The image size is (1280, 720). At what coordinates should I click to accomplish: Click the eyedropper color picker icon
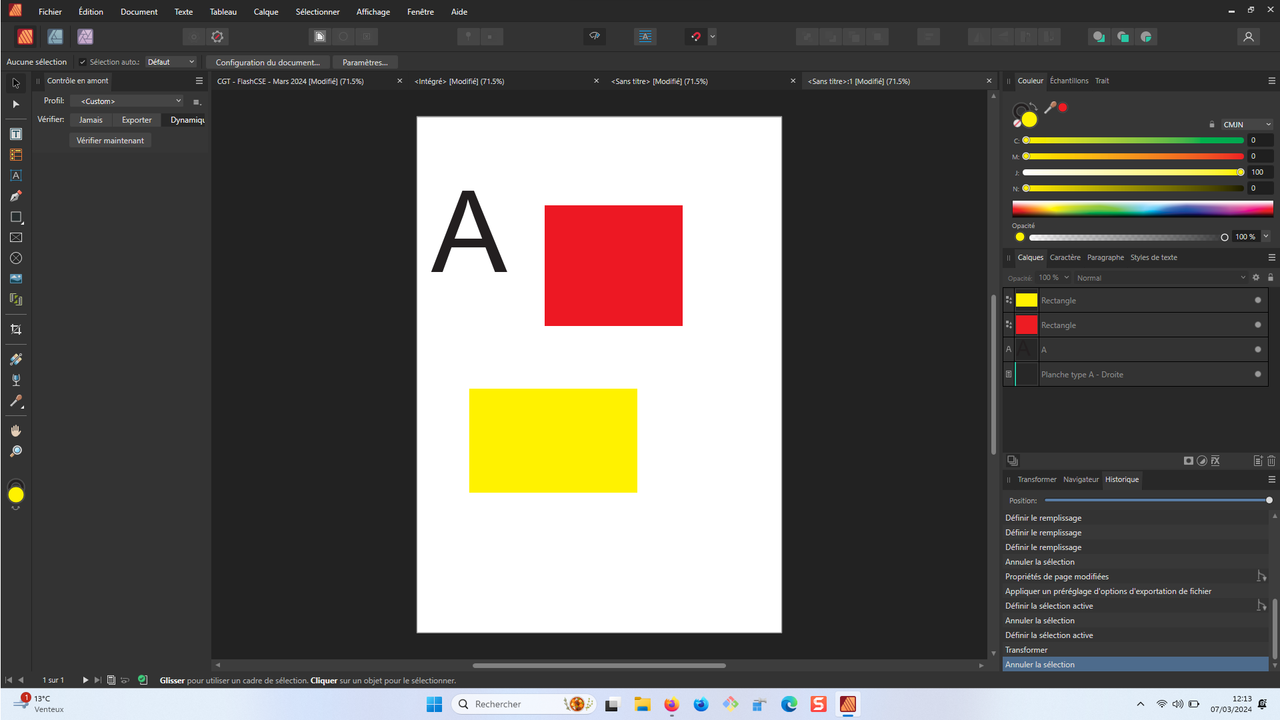pos(1050,107)
